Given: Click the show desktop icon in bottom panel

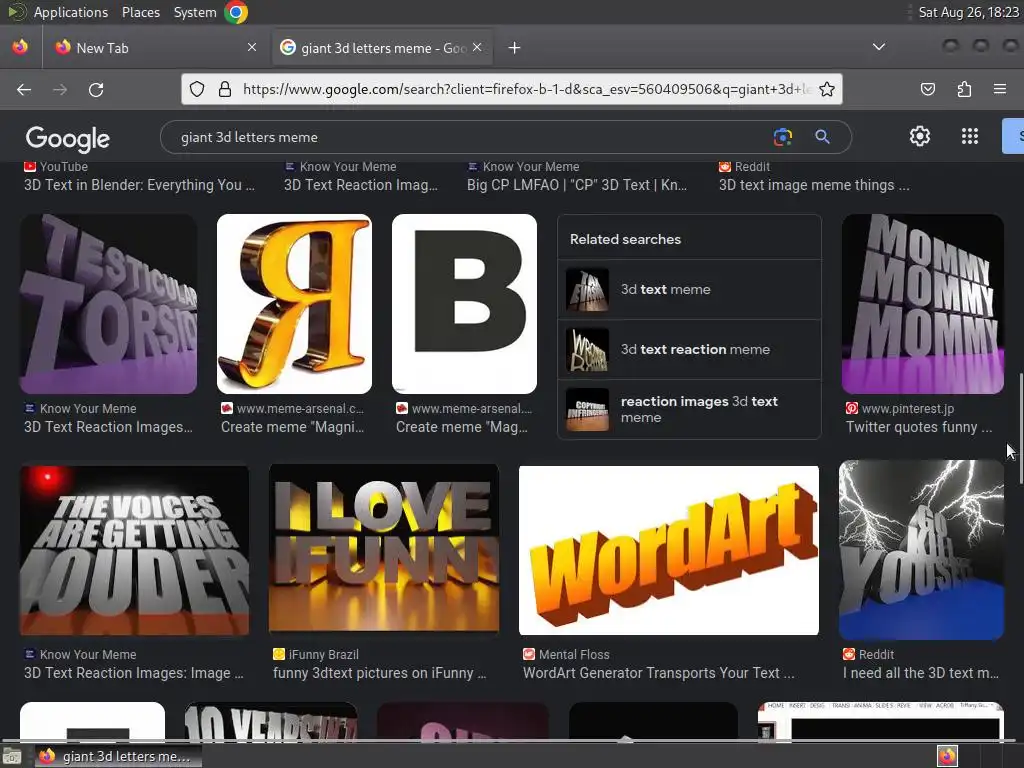Looking at the screenshot, I should point(12,756).
